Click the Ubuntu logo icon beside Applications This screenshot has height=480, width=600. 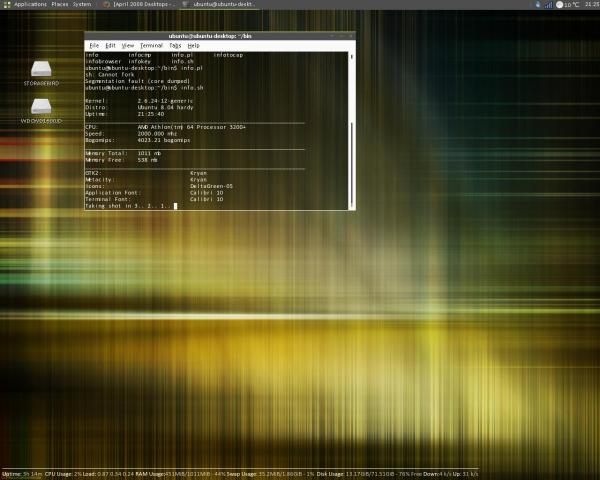coord(7,4)
